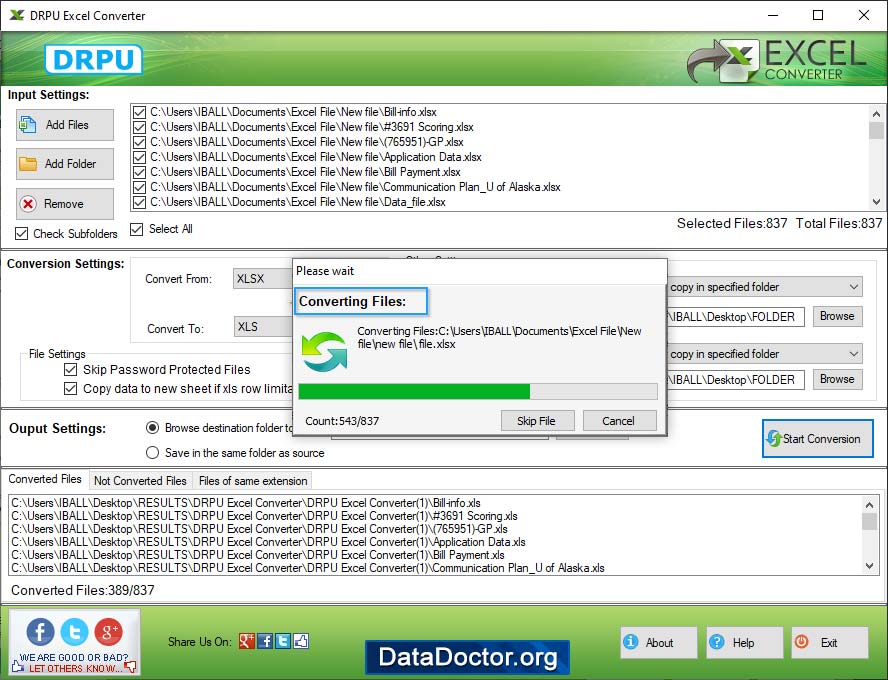Screen dimensions: 888x680
Task: Click the small Twitter share icon
Action: pyautogui.click(x=283, y=641)
